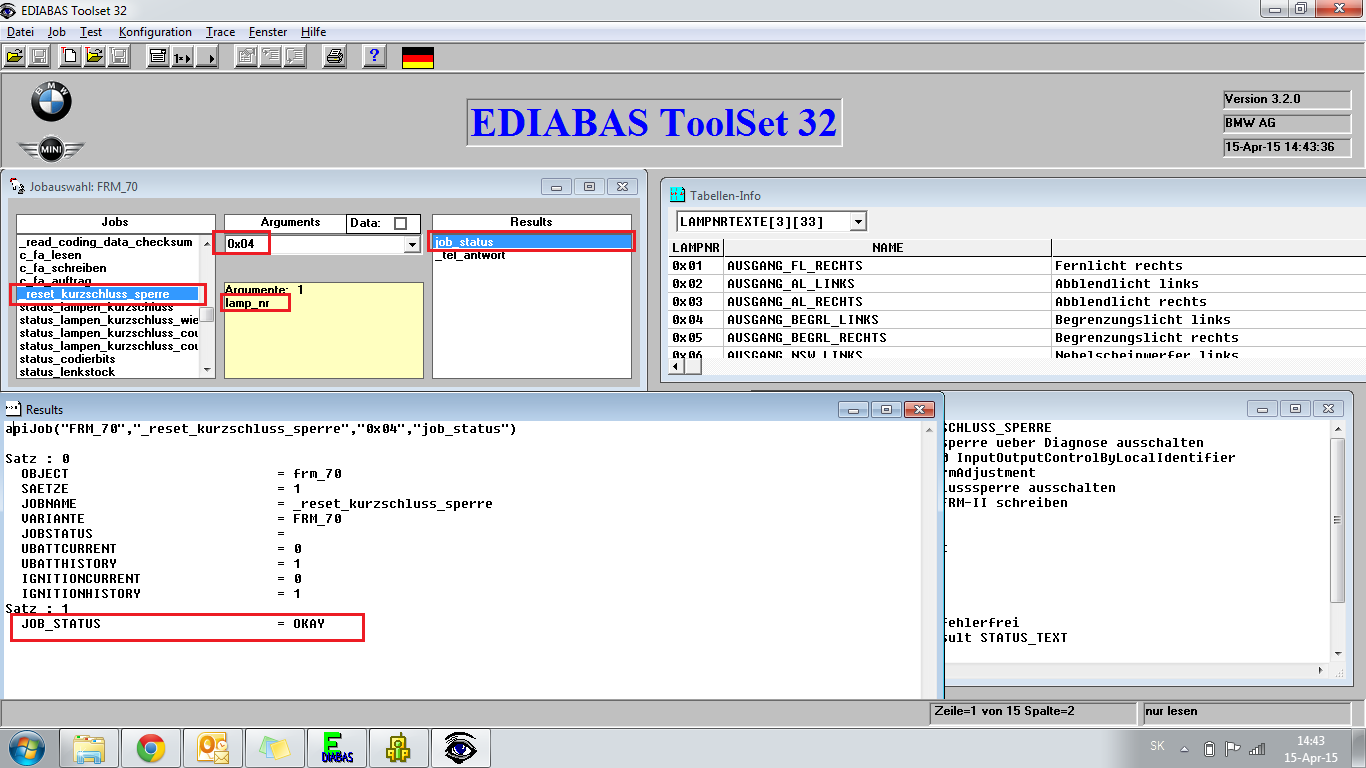Switch language via the German flag icon
1366x768 pixels.
coord(417,57)
